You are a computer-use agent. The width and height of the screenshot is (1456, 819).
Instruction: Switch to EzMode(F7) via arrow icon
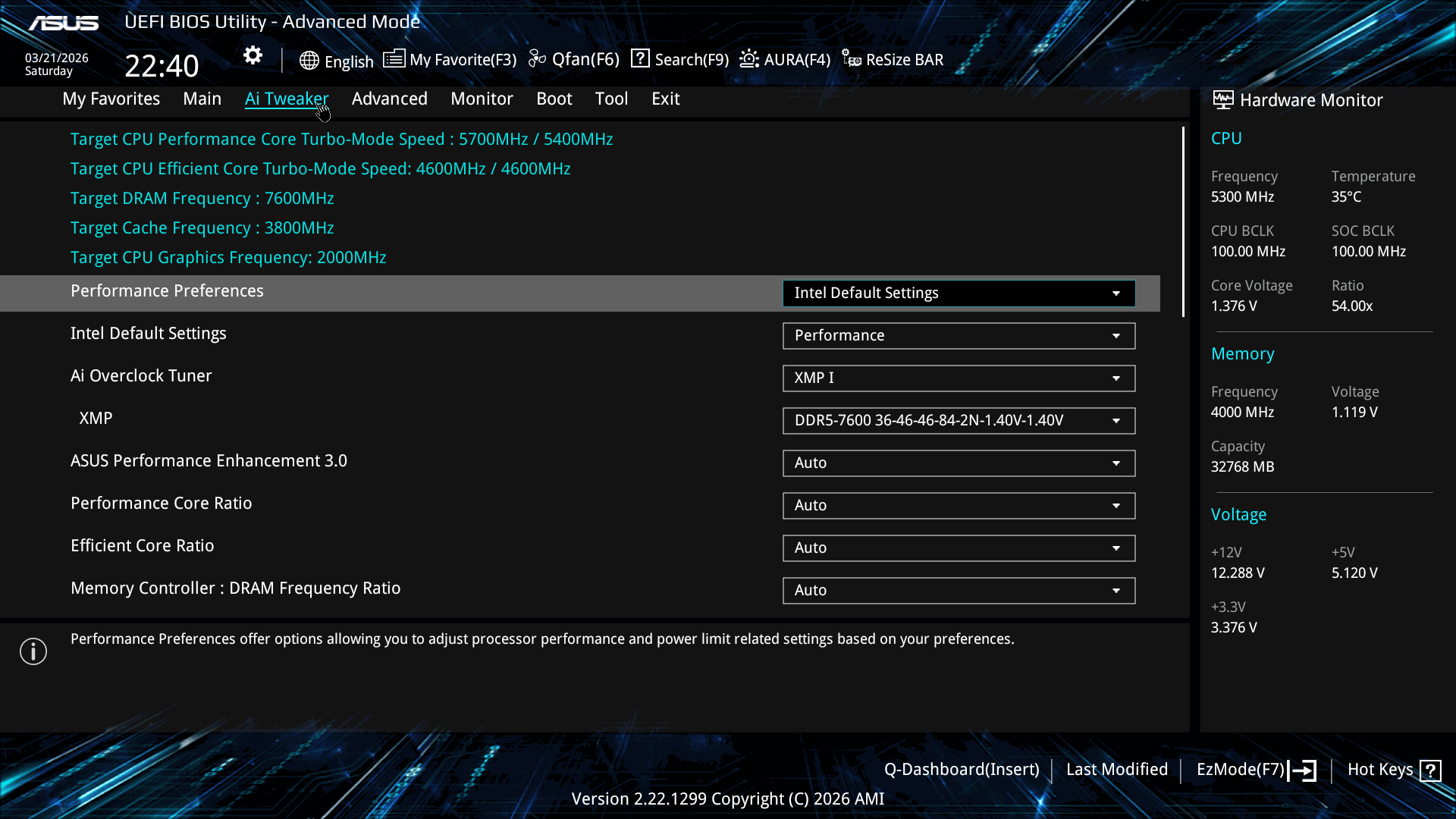[x=1303, y=770]
